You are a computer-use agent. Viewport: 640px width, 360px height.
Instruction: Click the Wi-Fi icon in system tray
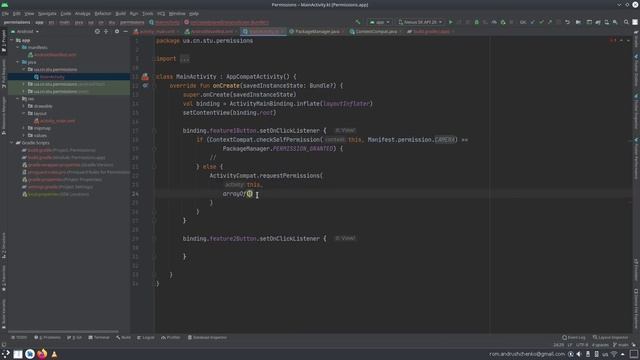614,354
